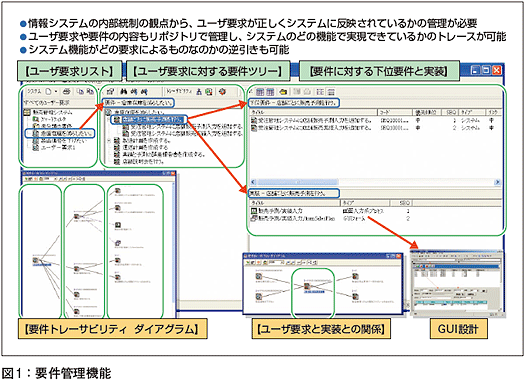526x381 pixels.
Task: Select the 販売計画を作成する requirement
Action: (141, 141)
